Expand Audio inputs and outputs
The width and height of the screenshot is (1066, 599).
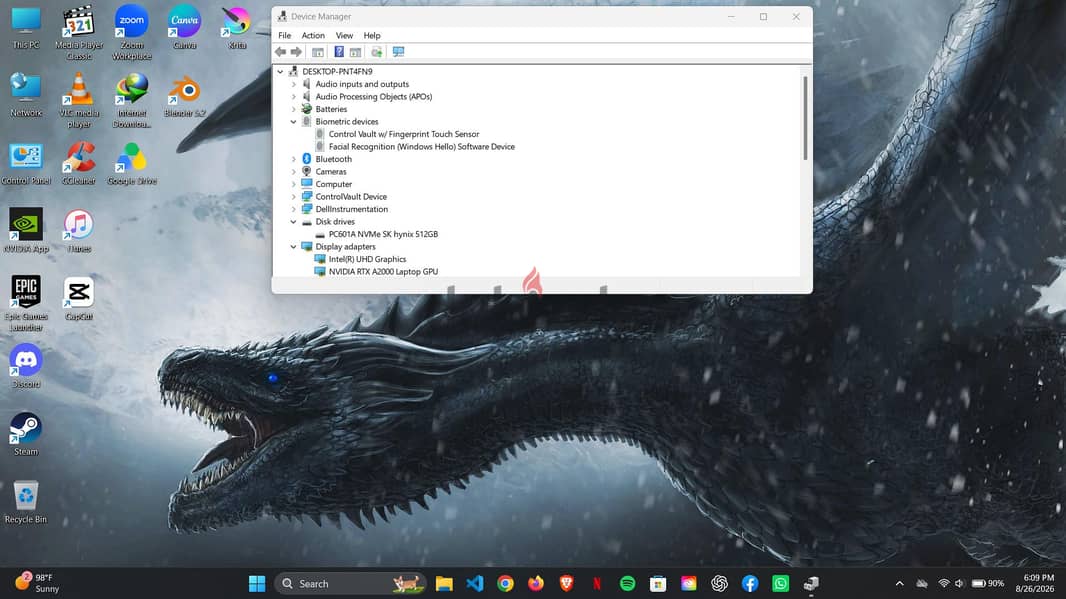point(294,84)
